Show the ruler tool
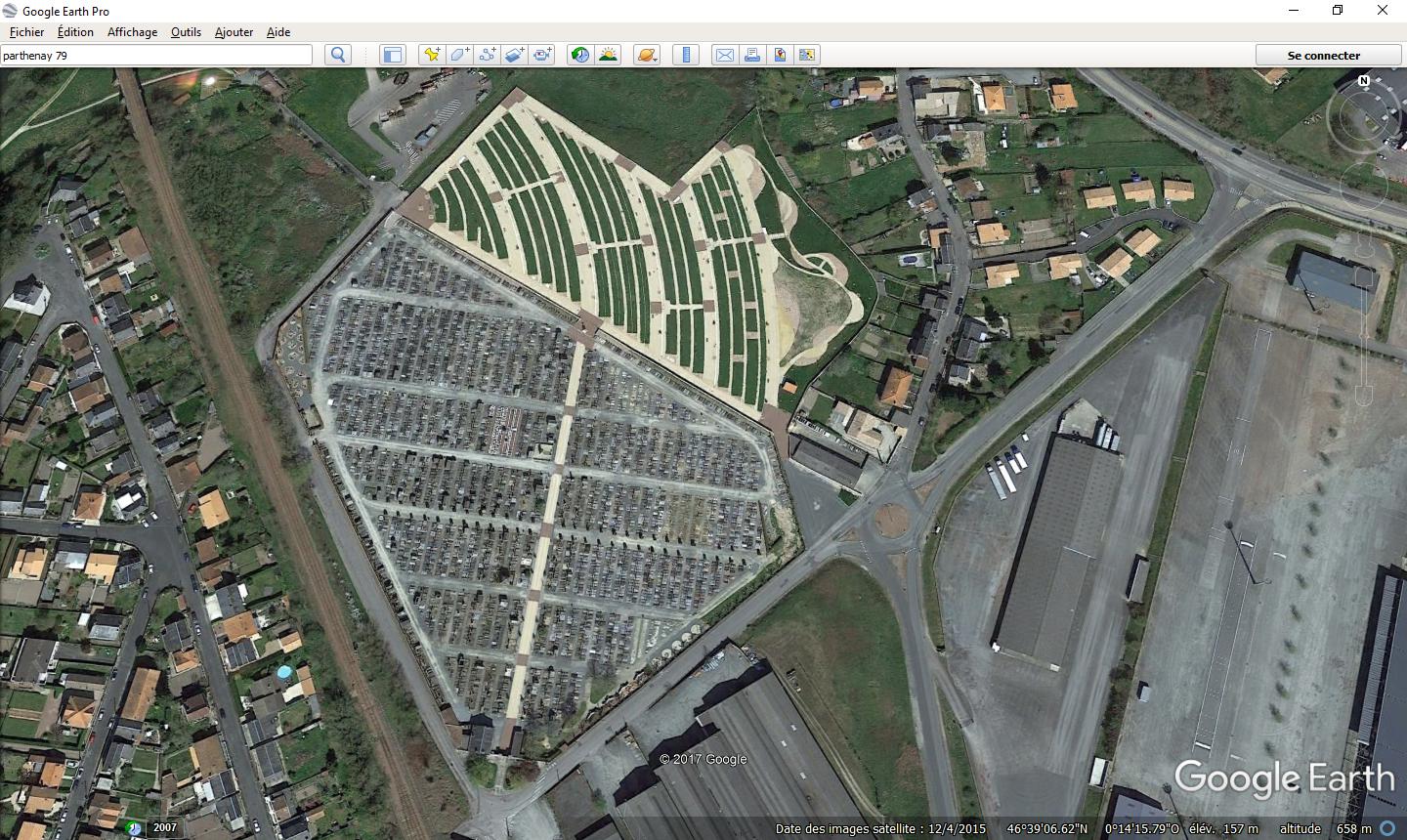This screenshot has width=1407, height=840. tap(686, 55)
